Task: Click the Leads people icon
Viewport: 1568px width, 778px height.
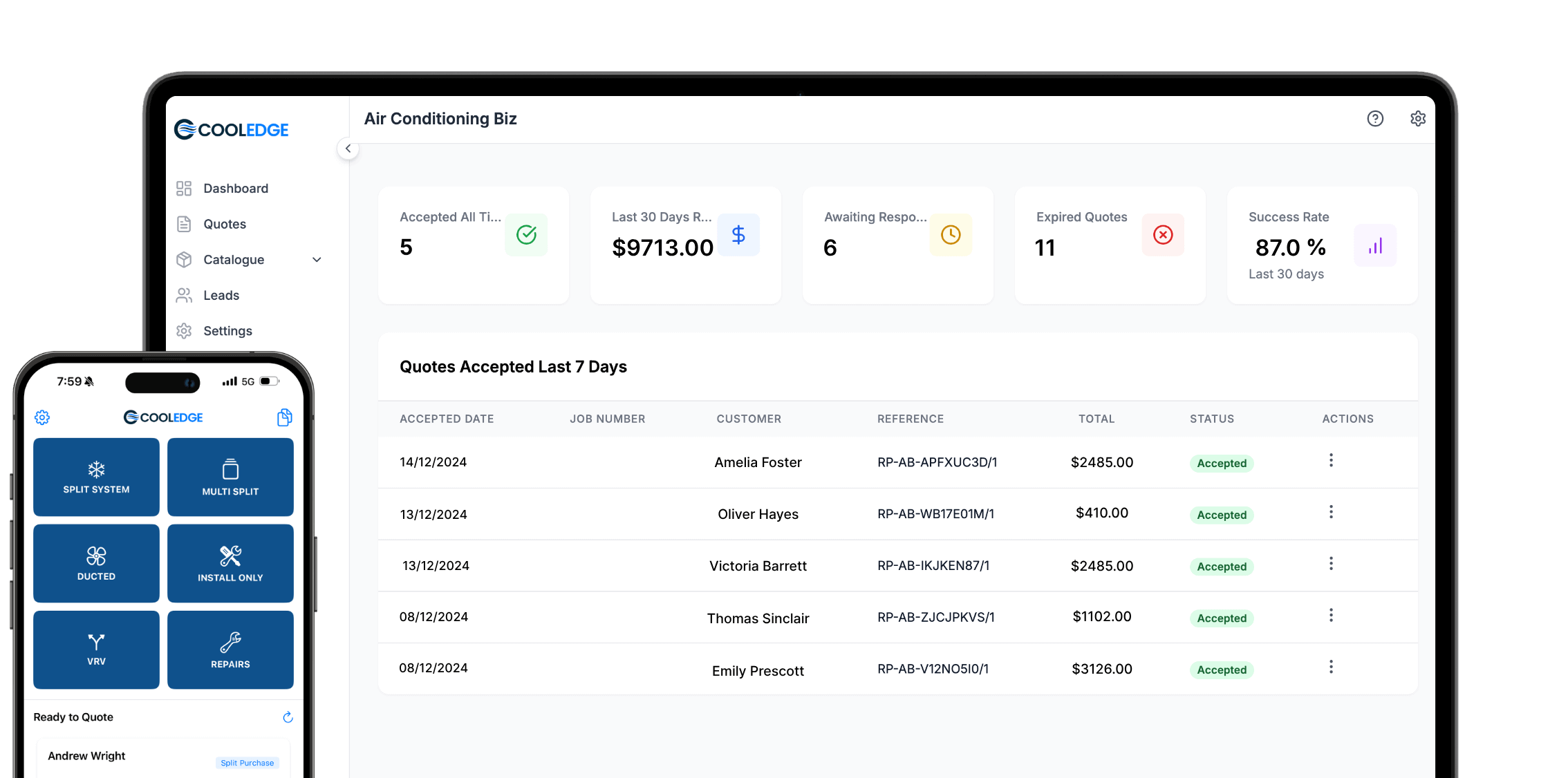Action: (184, 295)
